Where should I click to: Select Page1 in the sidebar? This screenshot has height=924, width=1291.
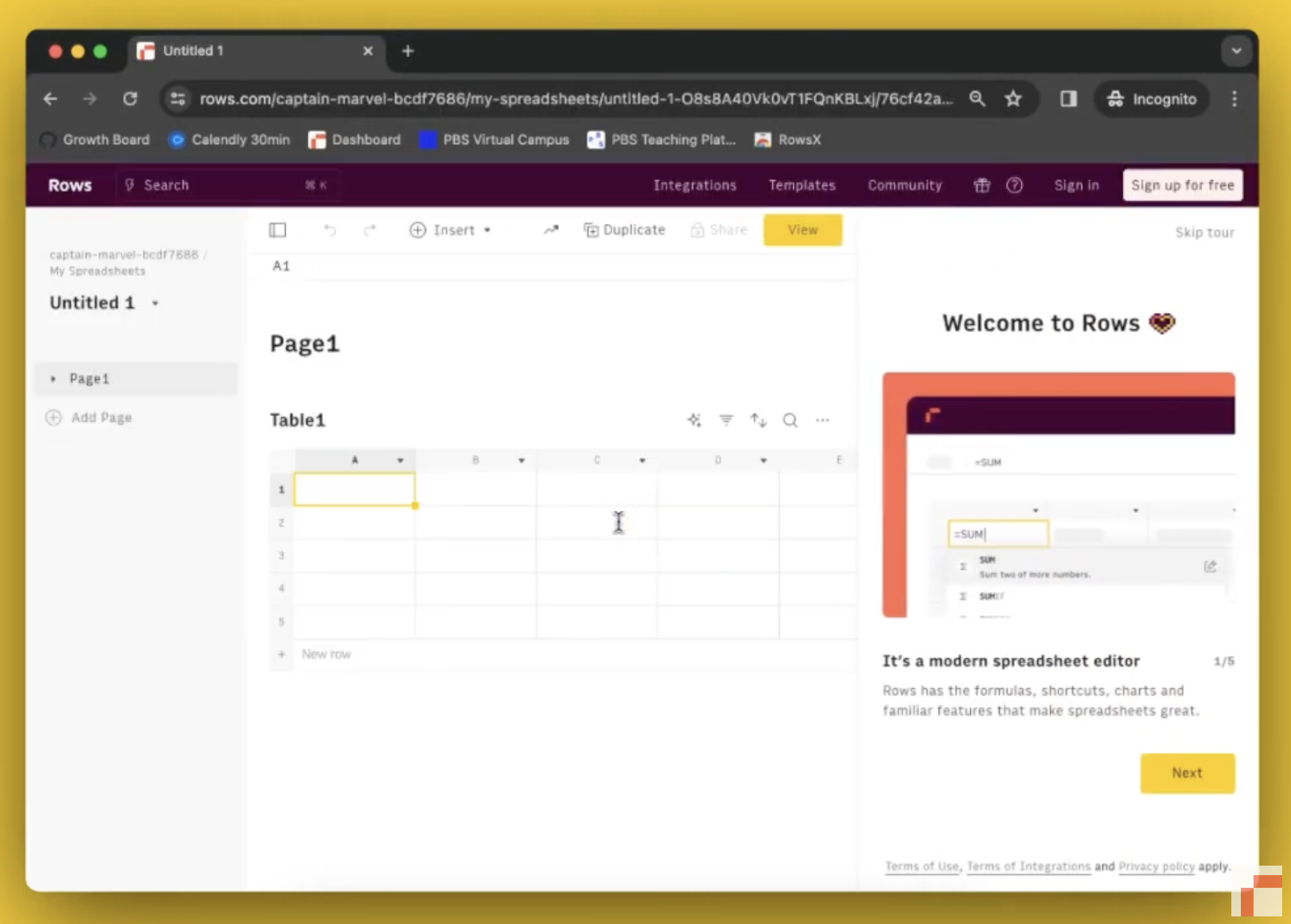[136, 379]
